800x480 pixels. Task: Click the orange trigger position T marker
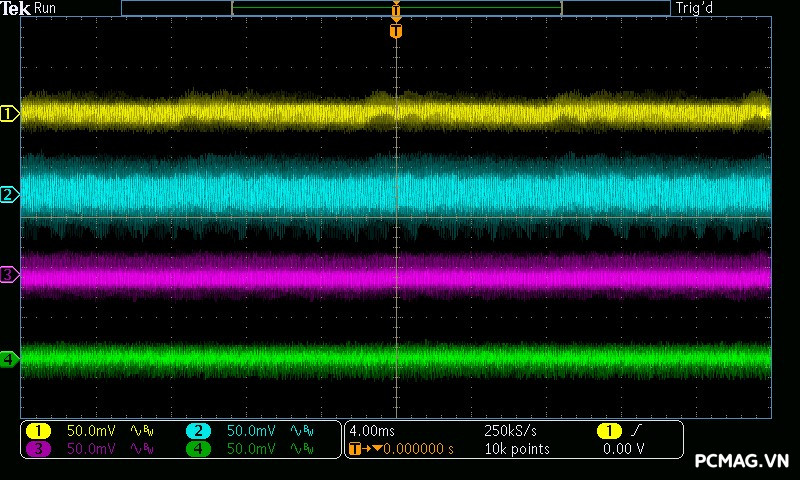coord(396,31)
